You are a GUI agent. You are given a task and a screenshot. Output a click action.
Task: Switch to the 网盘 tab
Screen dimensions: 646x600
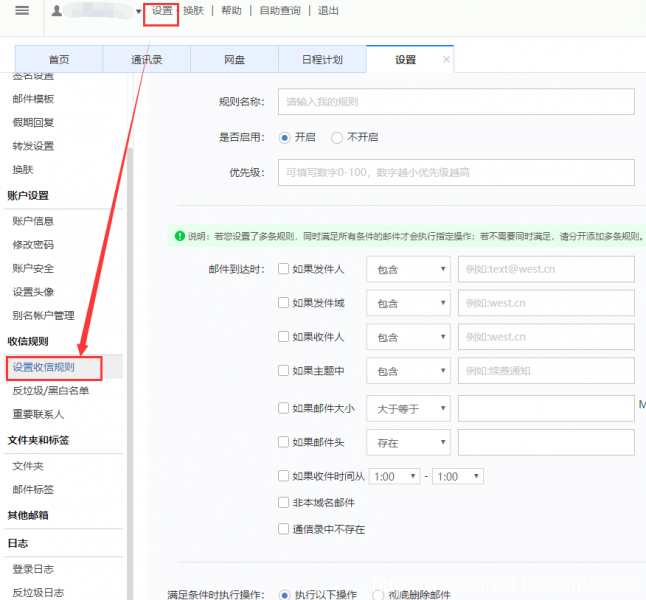pos(234,59)
